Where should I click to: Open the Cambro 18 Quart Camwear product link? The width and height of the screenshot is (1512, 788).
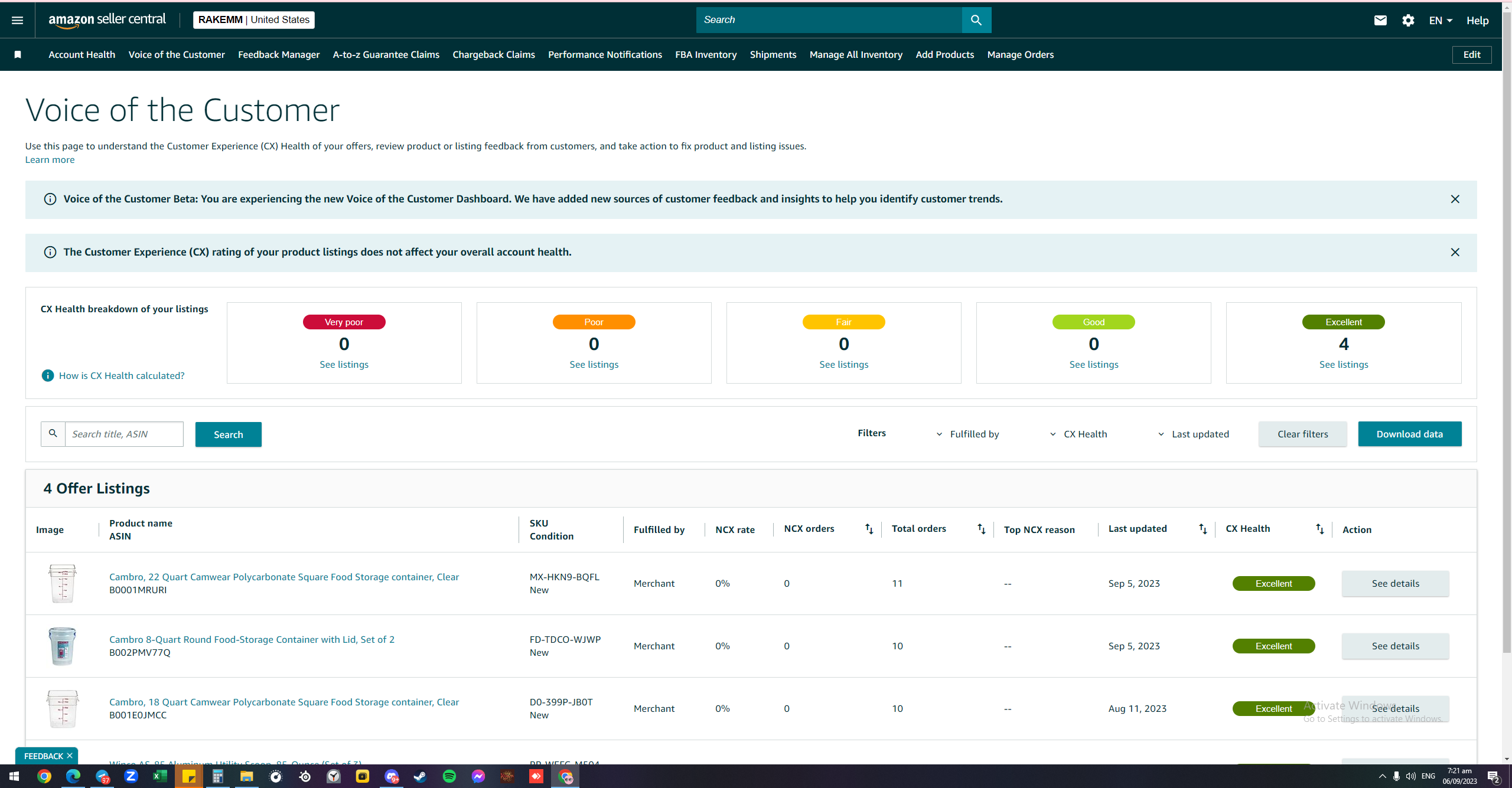pyautogui.click(x=284, y=702)
